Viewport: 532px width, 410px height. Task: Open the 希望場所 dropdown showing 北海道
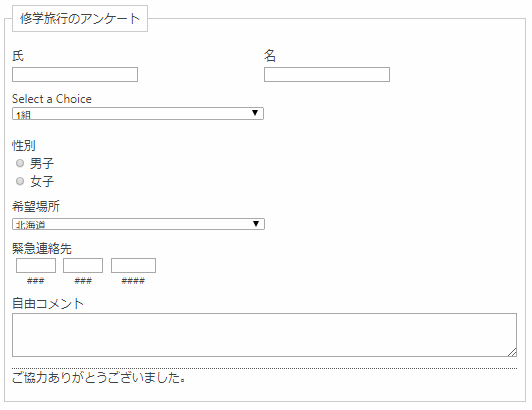138,224
